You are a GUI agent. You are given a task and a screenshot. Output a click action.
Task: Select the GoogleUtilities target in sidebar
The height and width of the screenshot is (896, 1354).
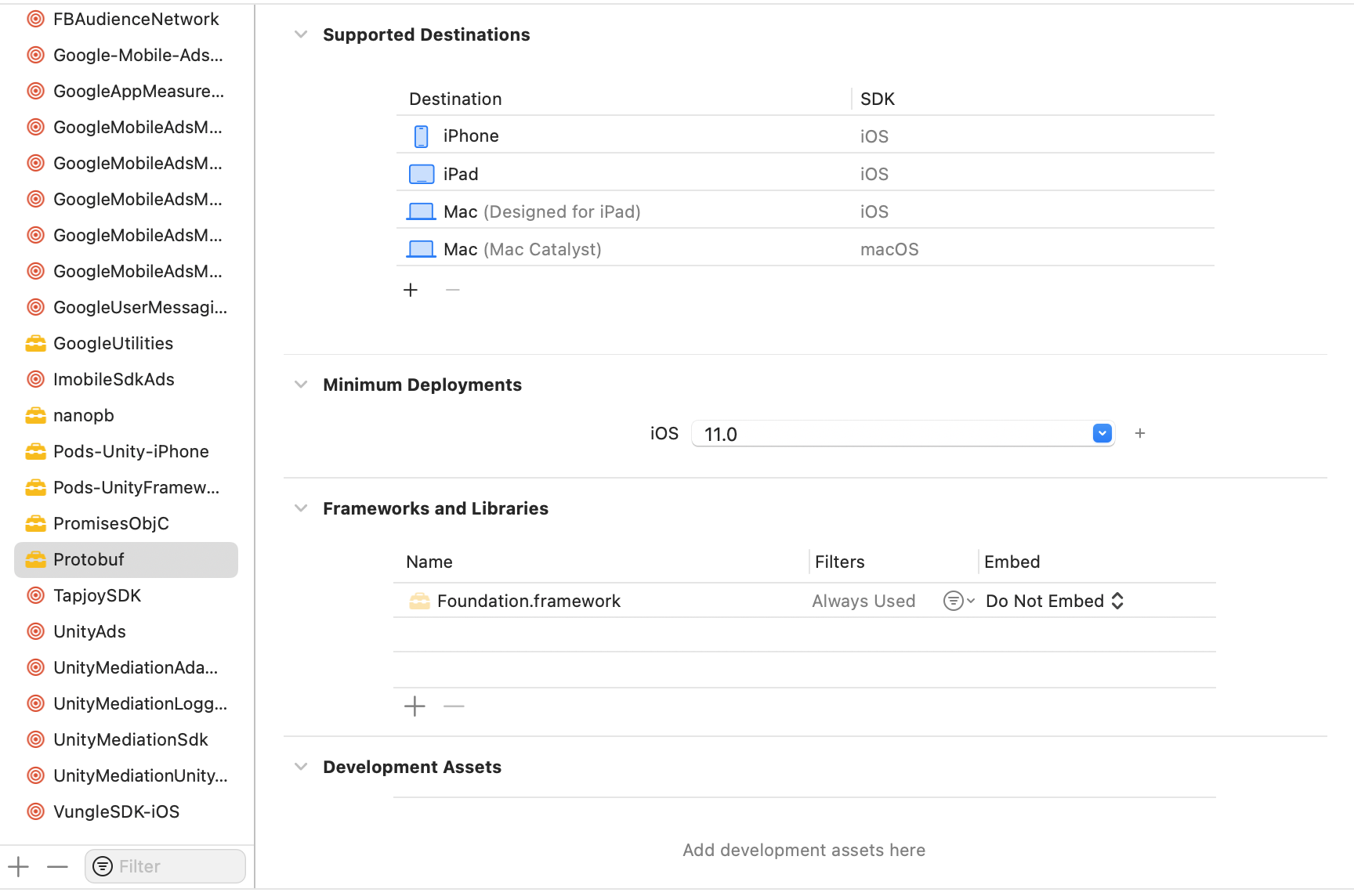click(x=113, y=343)
